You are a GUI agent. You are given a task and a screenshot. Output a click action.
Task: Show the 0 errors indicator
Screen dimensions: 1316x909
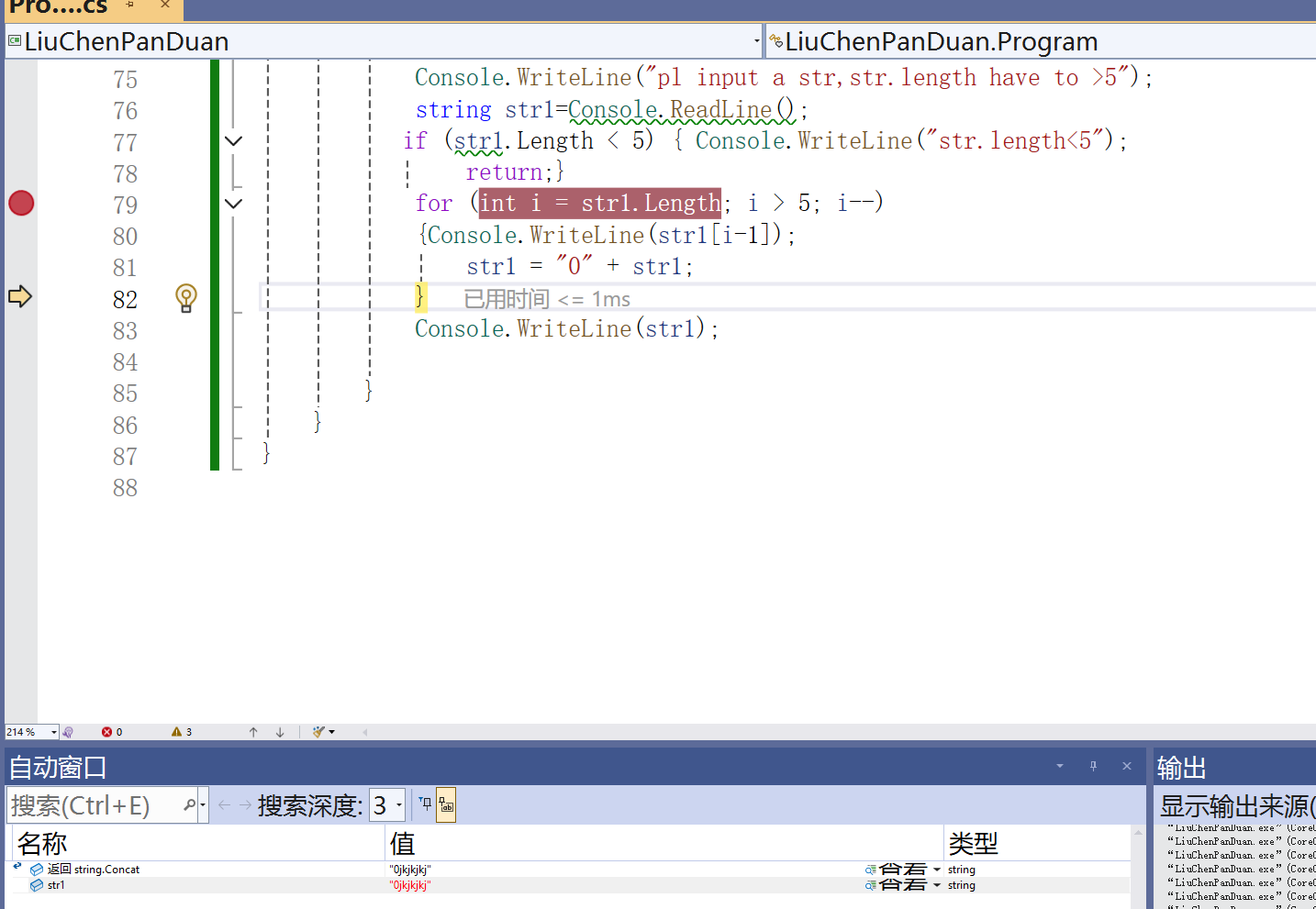tap(112, 732)
